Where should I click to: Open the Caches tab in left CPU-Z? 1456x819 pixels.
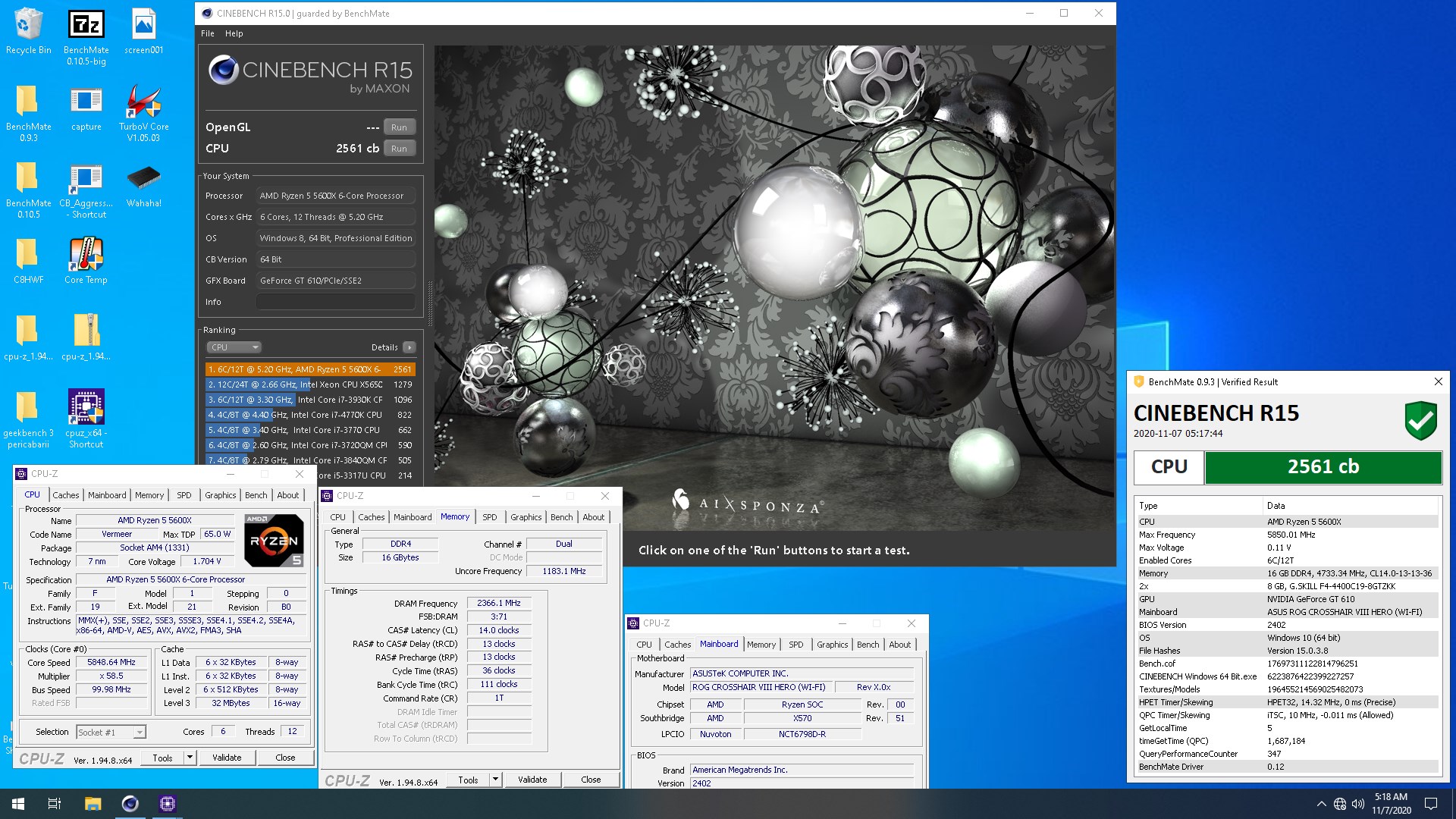pyautogui.click(x=66, y=495)
